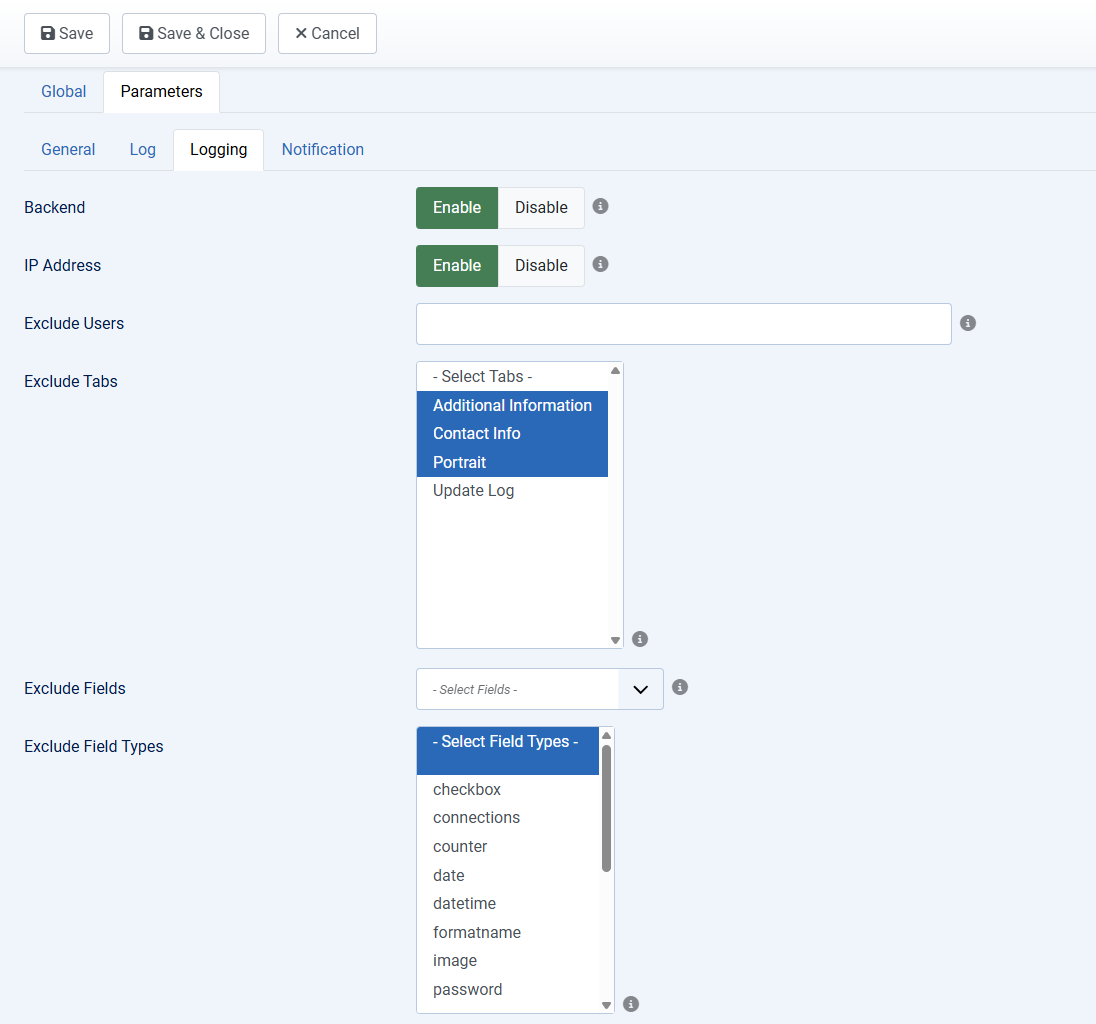Click the Exclude Users input field
The image size is (1096, 1024).
click(684, 324)
